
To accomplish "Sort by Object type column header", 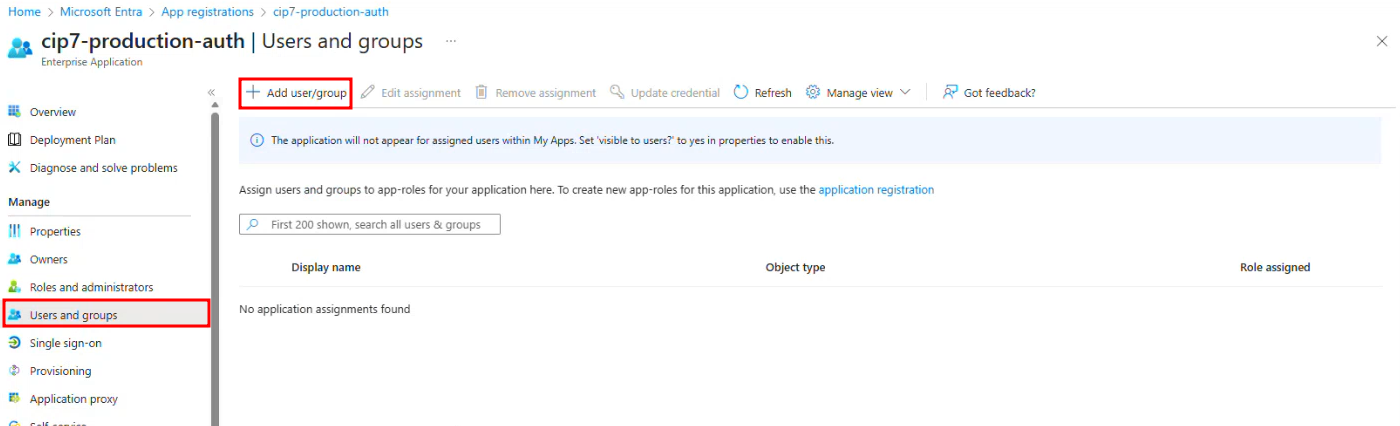I will (795, 267).
